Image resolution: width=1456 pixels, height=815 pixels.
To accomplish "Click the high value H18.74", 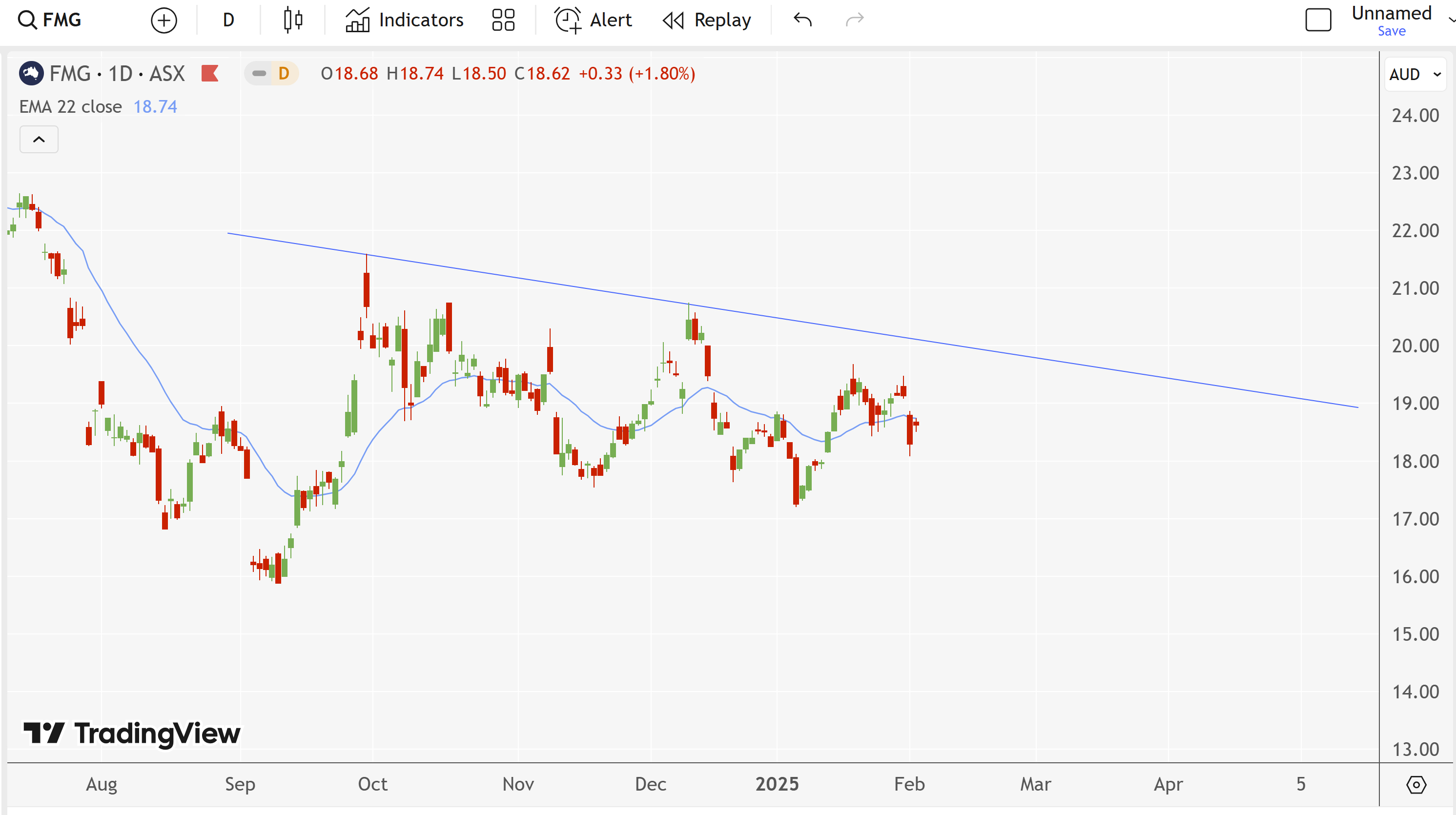I will point(415,74).
